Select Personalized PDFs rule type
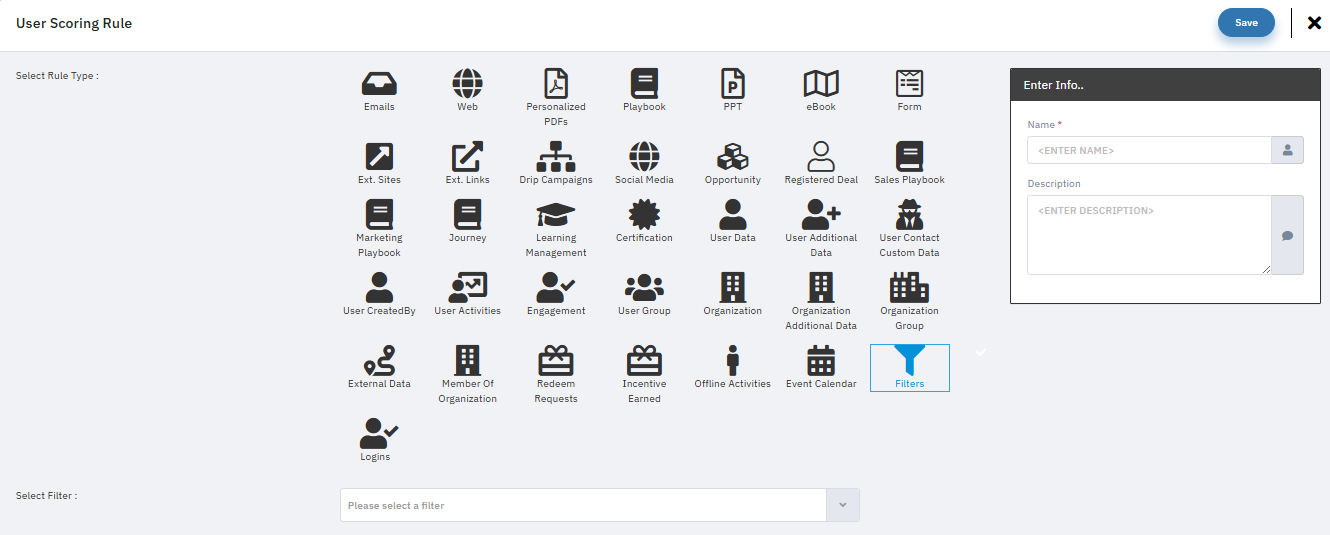The height and width of the screenshot is (535, 1330). pos(555,84)
